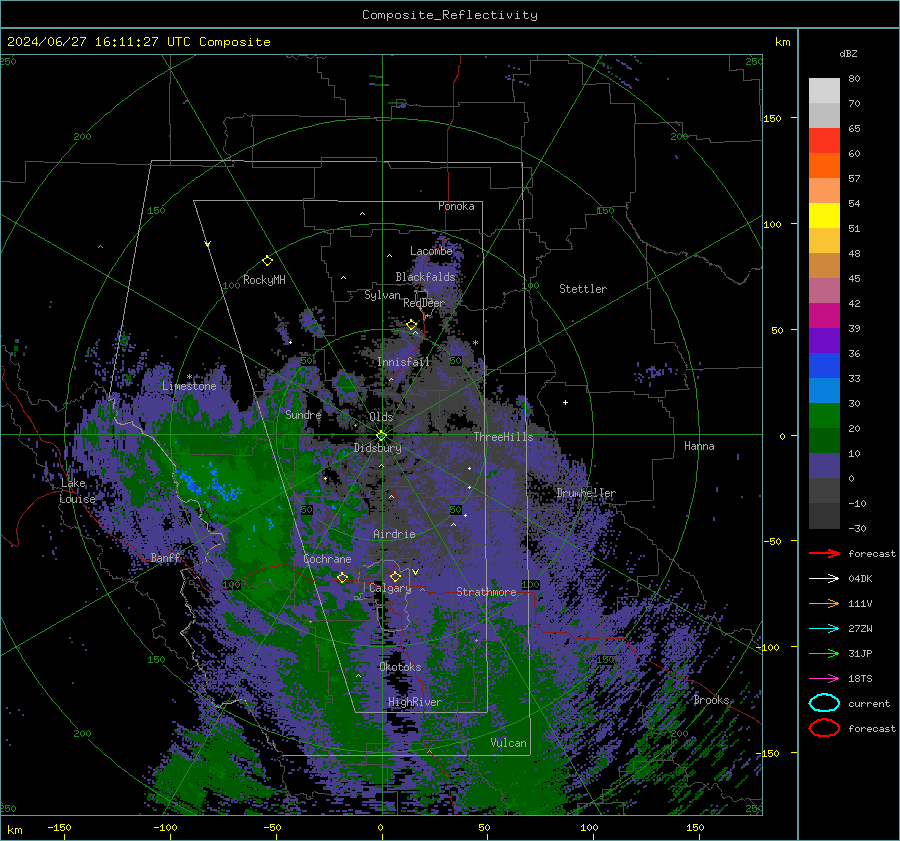900x841 pixels.
Task: Click the Banff label
Action: (x=165, y=557)
